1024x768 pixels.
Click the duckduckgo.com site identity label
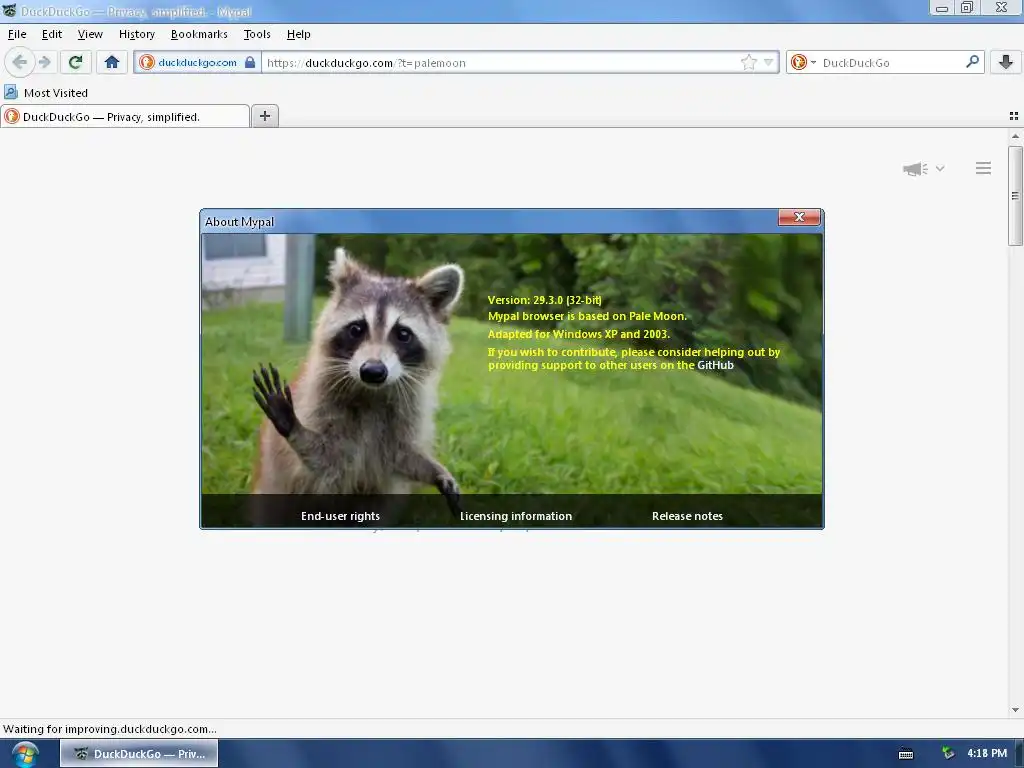(197, 62)
